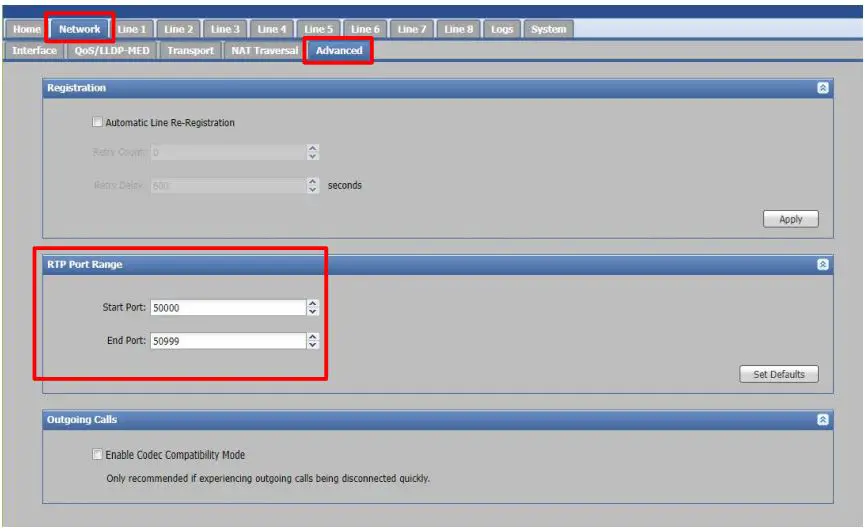The height and width of the screenshot is (531, 865).
Task: Increase Retry Delay with up arrow
Action: (x=313, y=181)
